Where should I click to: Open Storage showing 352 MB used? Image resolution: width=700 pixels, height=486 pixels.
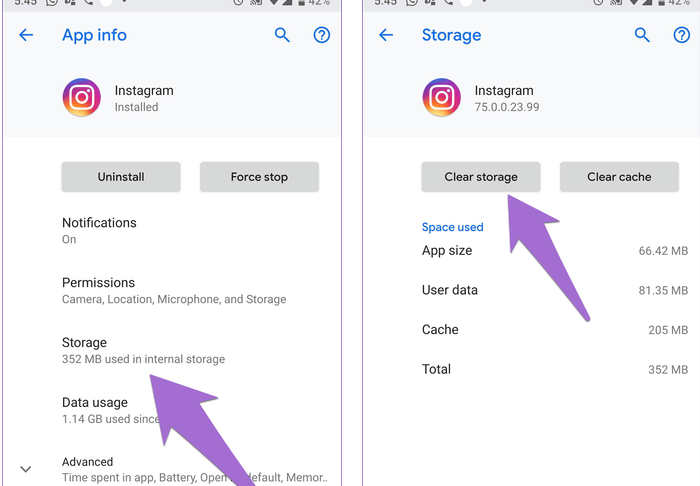tap(143, 350)
